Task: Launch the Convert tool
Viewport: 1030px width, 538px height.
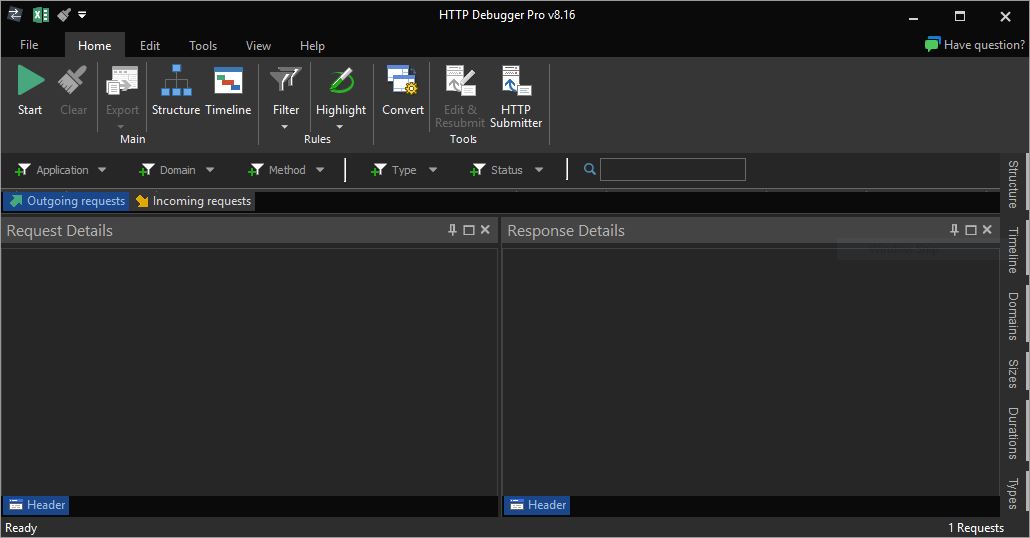Action: click(403, 91)
